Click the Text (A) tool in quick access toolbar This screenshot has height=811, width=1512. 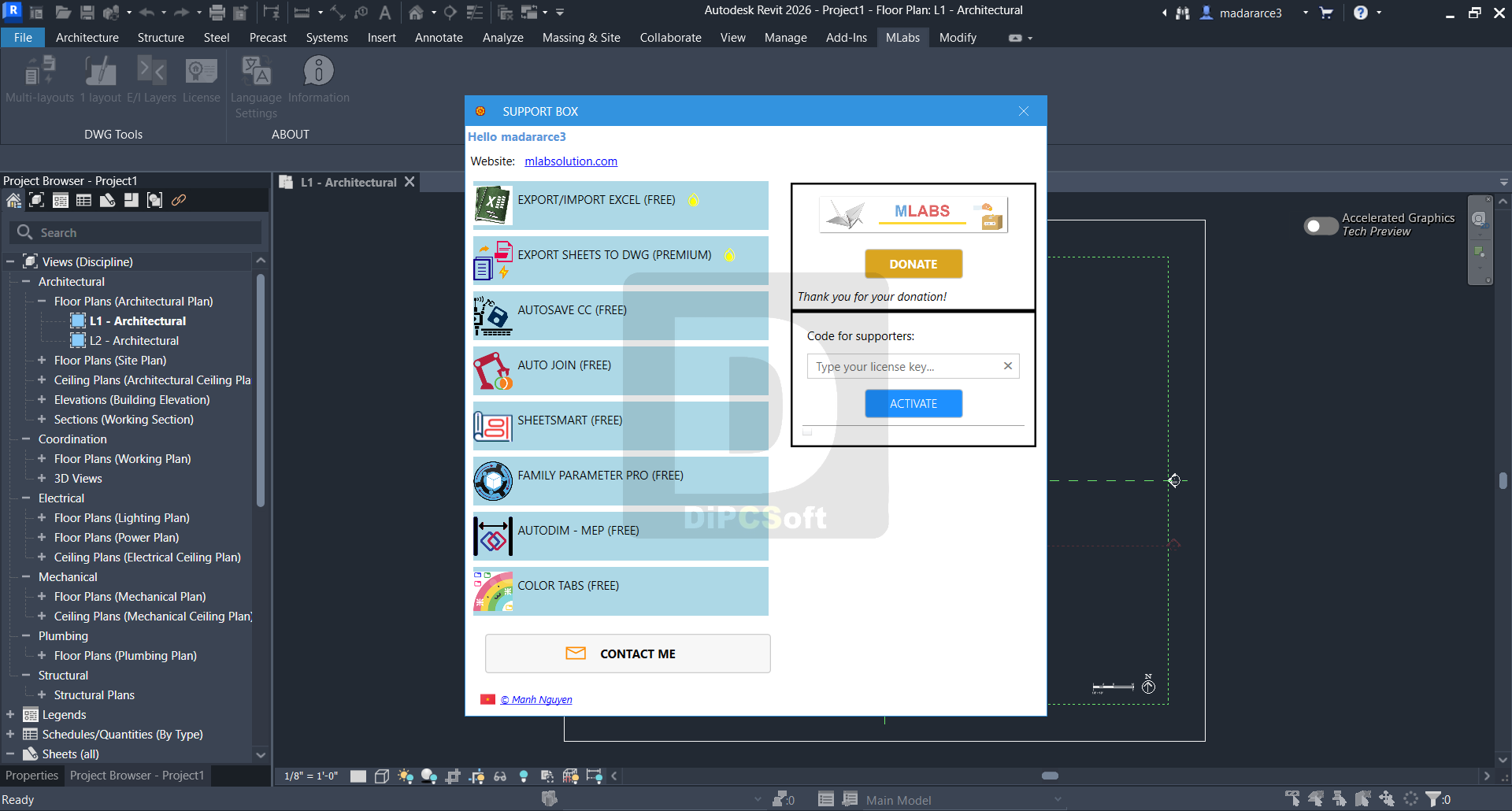click(x=385, y=13)
